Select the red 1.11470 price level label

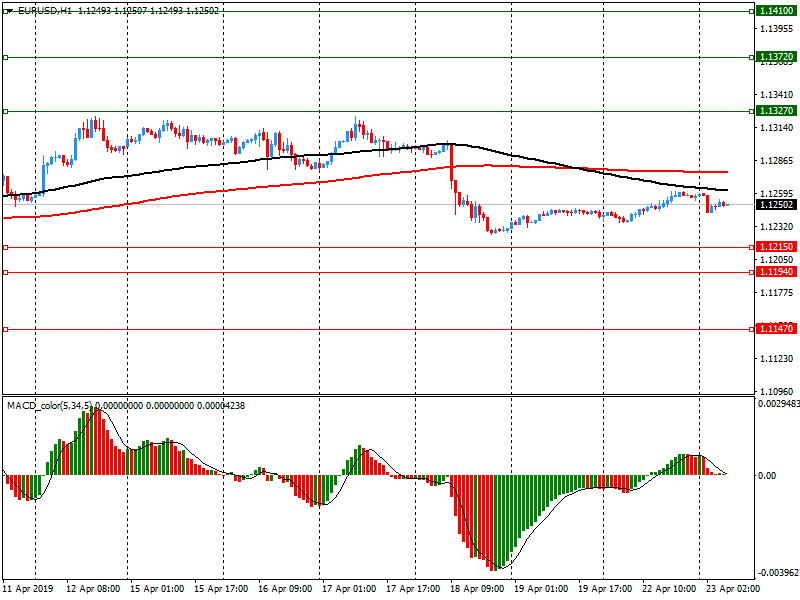pyautogui.click(x=776, y=328)
